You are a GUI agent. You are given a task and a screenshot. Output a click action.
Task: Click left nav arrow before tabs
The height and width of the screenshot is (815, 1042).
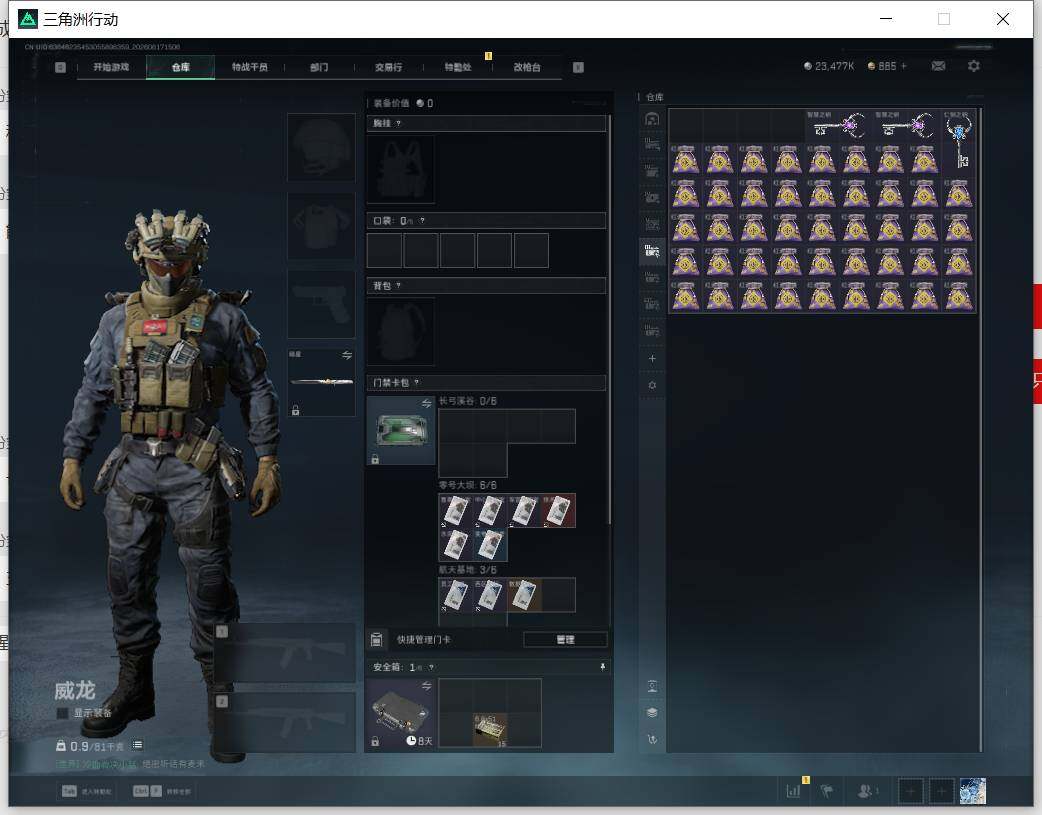[x=60, y=67]
